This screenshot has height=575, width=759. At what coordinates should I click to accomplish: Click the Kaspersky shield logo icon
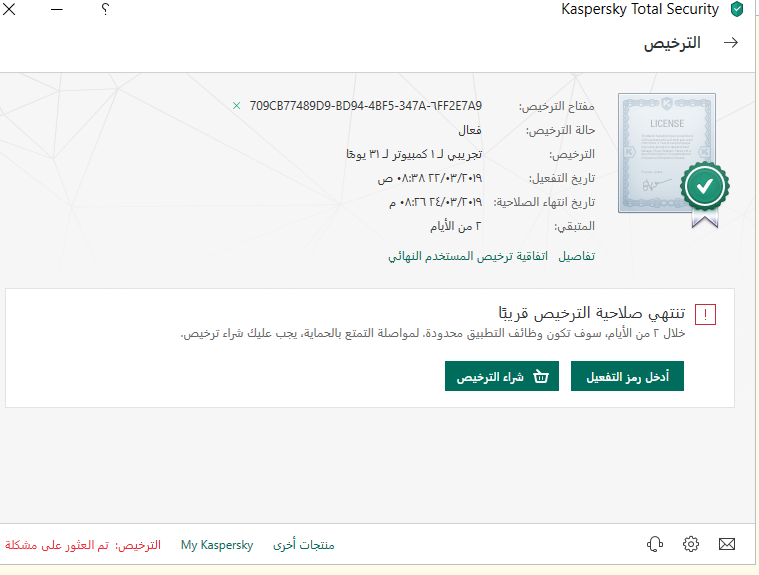737,9
